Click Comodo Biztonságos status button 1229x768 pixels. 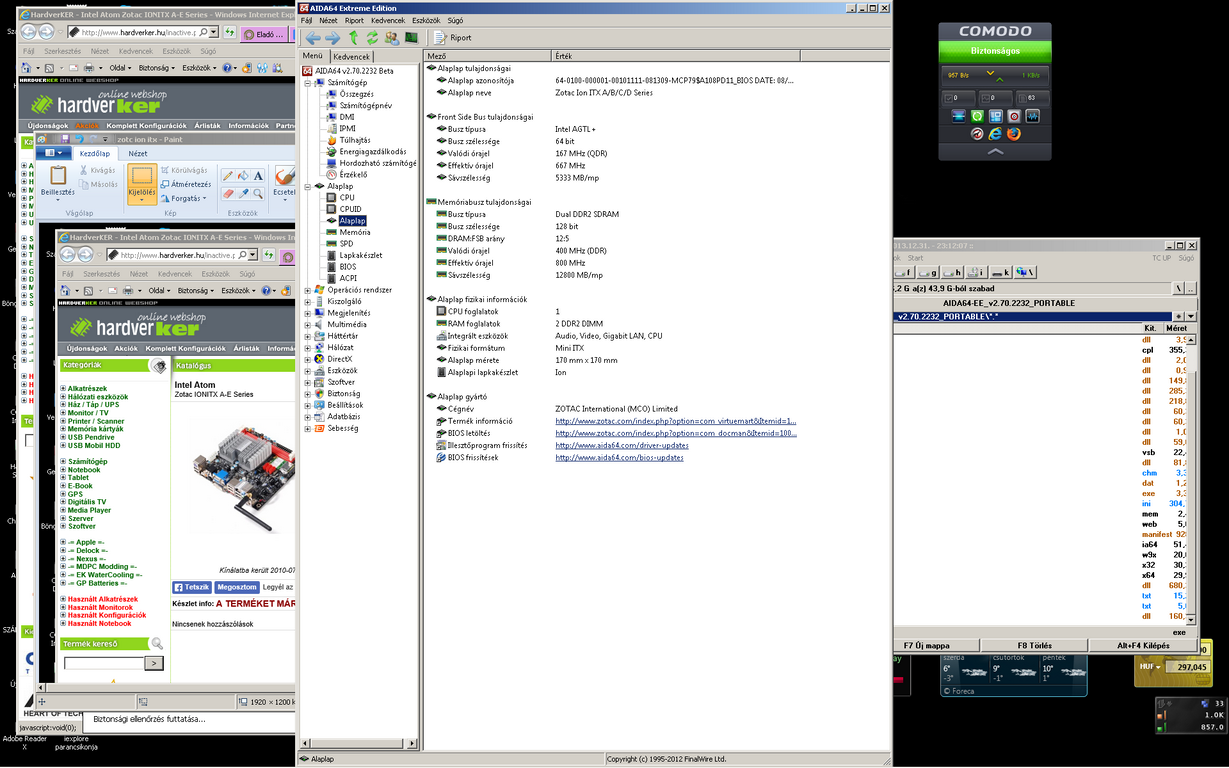coord(995,52)
